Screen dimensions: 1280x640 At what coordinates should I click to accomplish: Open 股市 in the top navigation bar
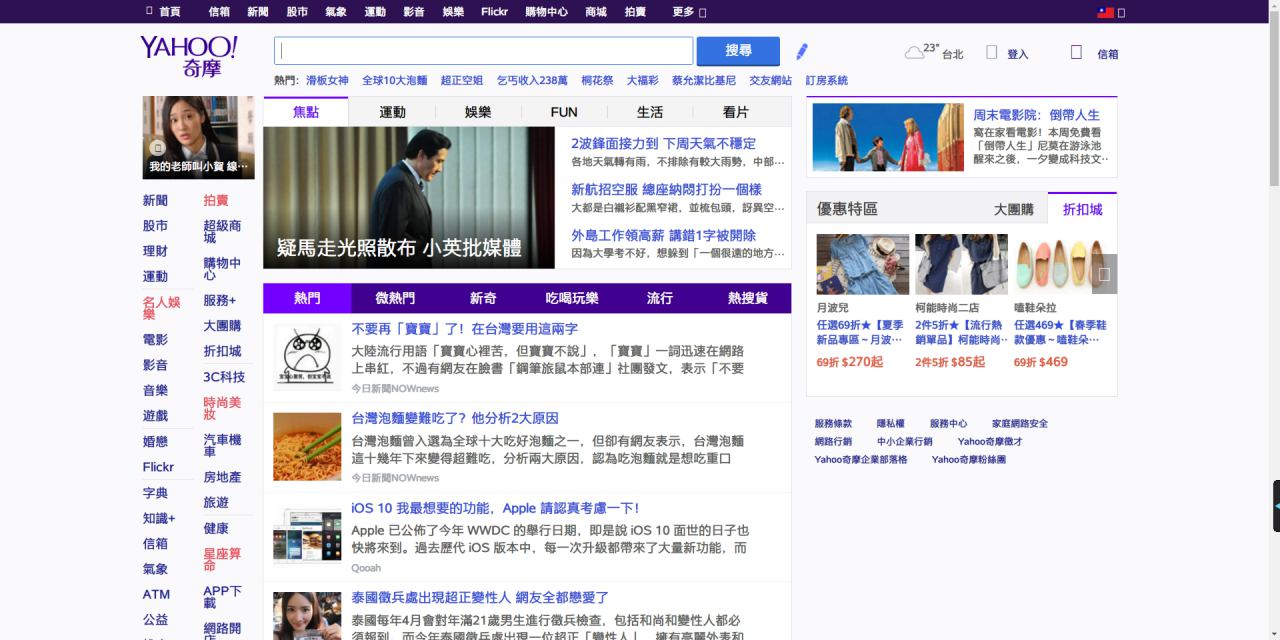click(297, 12)
